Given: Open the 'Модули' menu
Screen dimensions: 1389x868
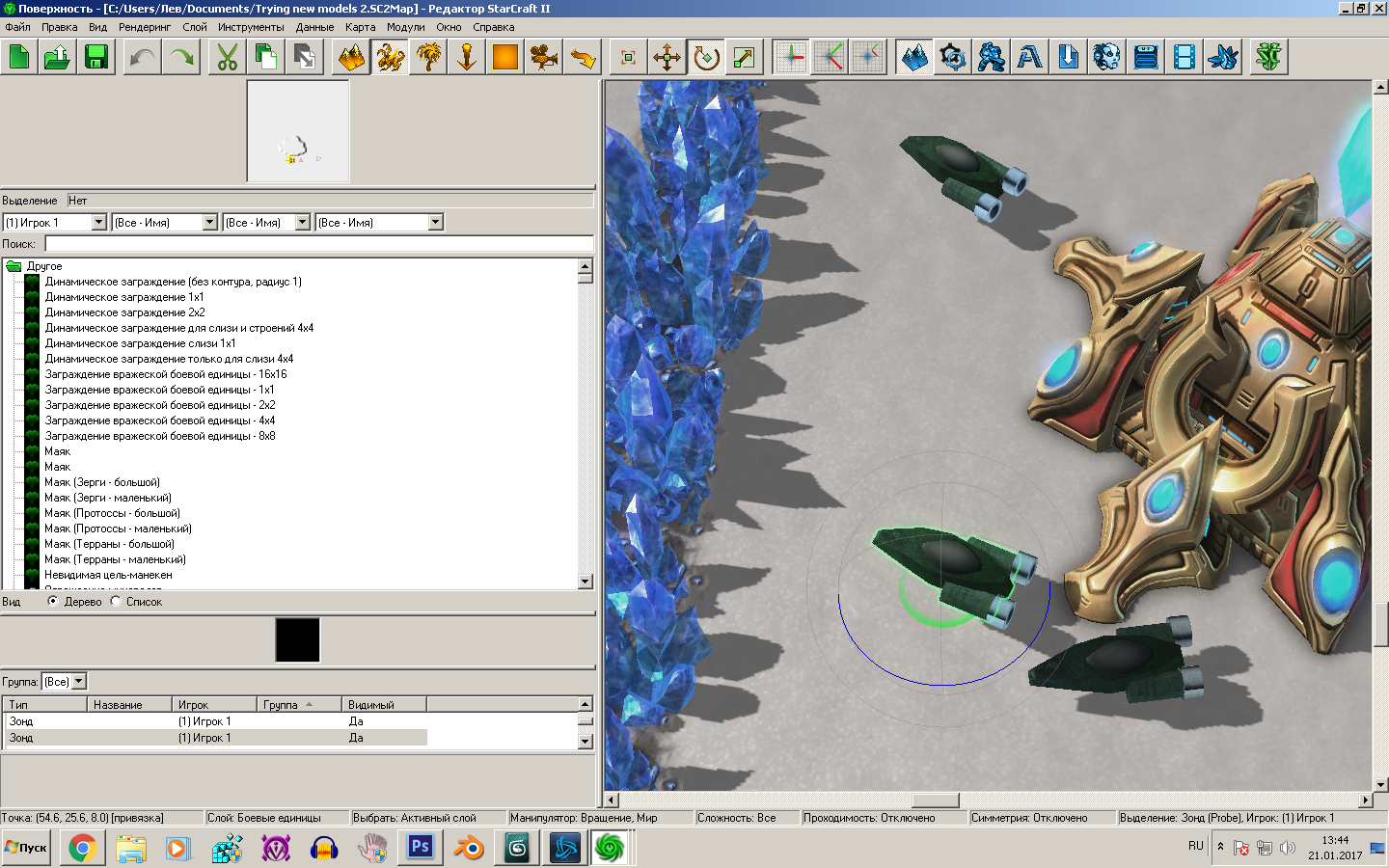Looking at the screenshot, I should (405, 27).
